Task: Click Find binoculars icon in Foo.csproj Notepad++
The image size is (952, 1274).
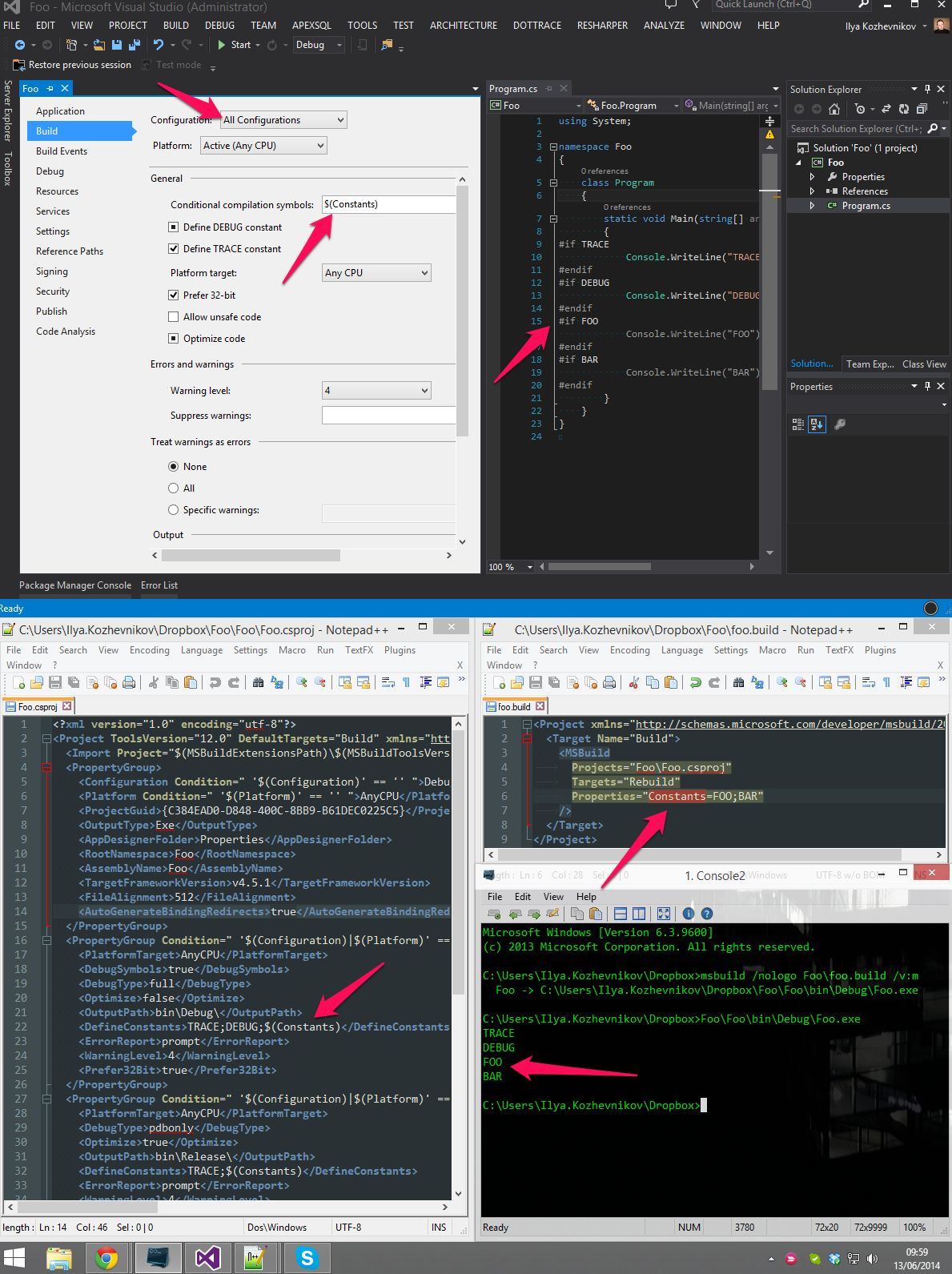Action: click(258, 682)
